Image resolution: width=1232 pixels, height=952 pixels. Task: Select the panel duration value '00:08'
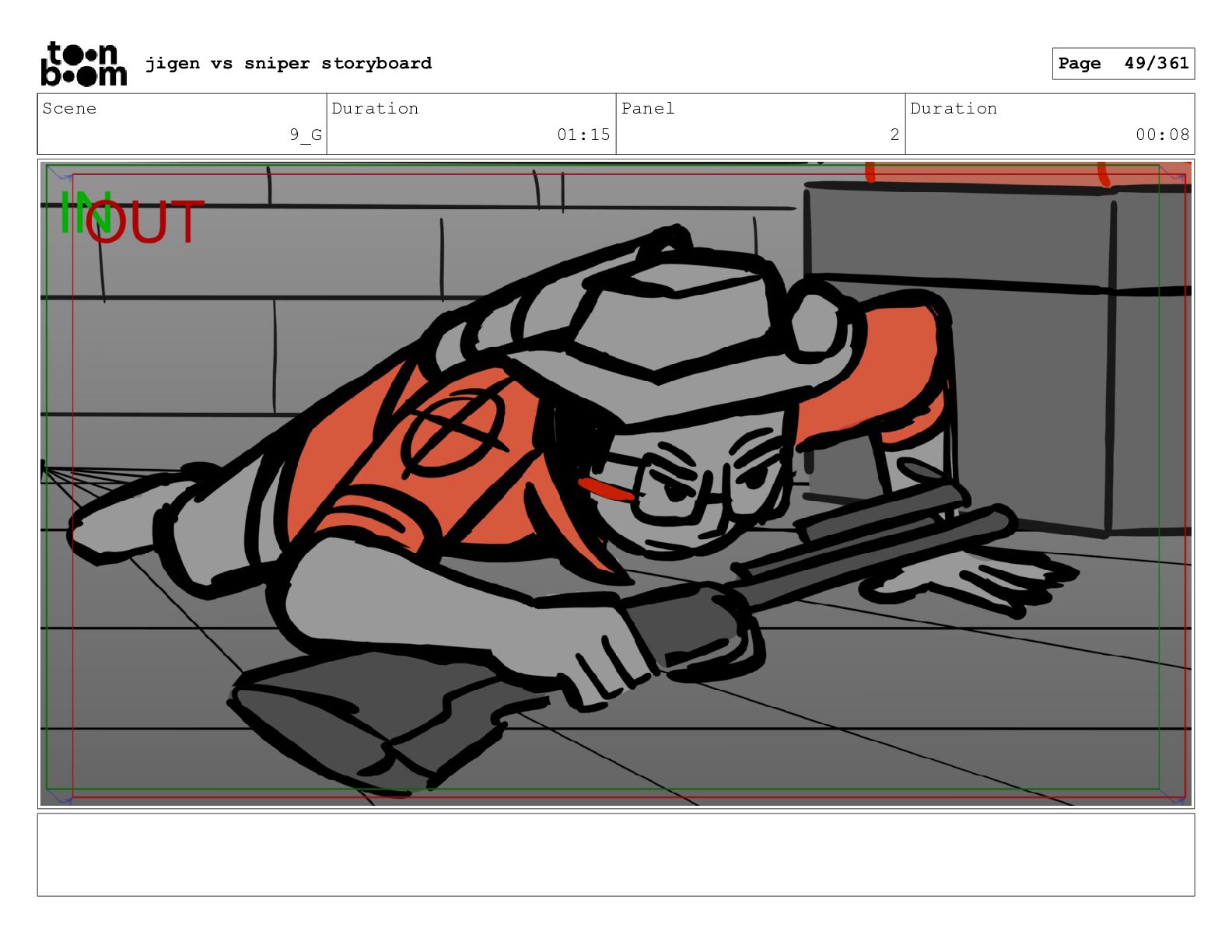1162,135
